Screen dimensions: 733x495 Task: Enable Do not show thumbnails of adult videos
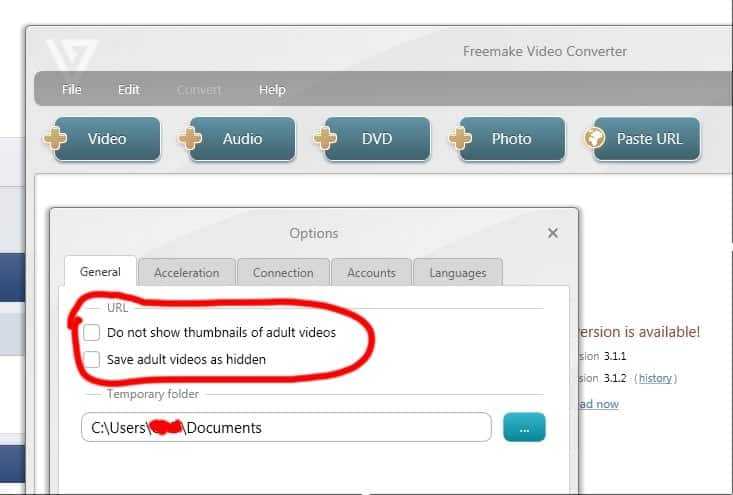click(92, 333)
